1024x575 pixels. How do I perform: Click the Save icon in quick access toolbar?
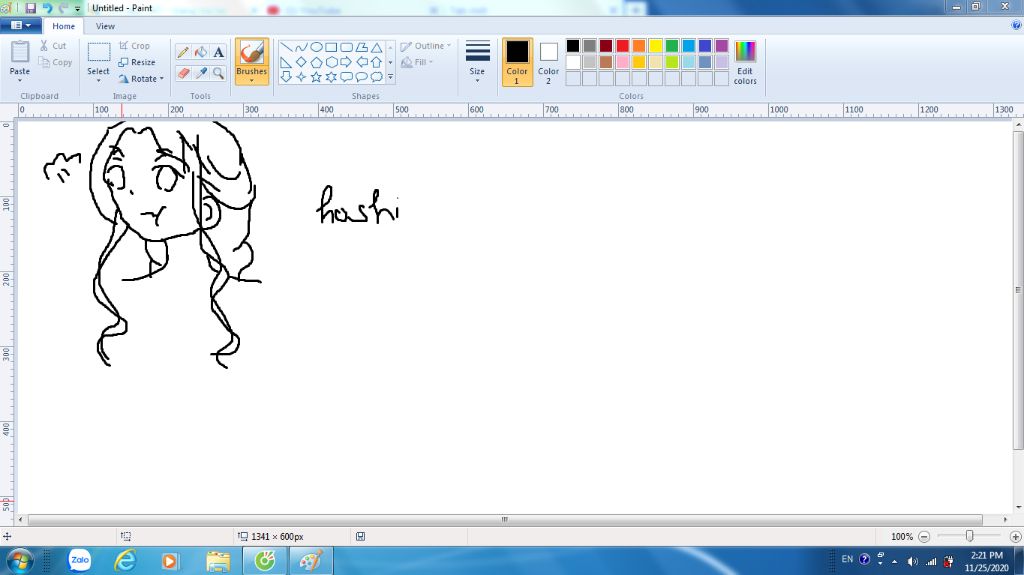point(30,8)
